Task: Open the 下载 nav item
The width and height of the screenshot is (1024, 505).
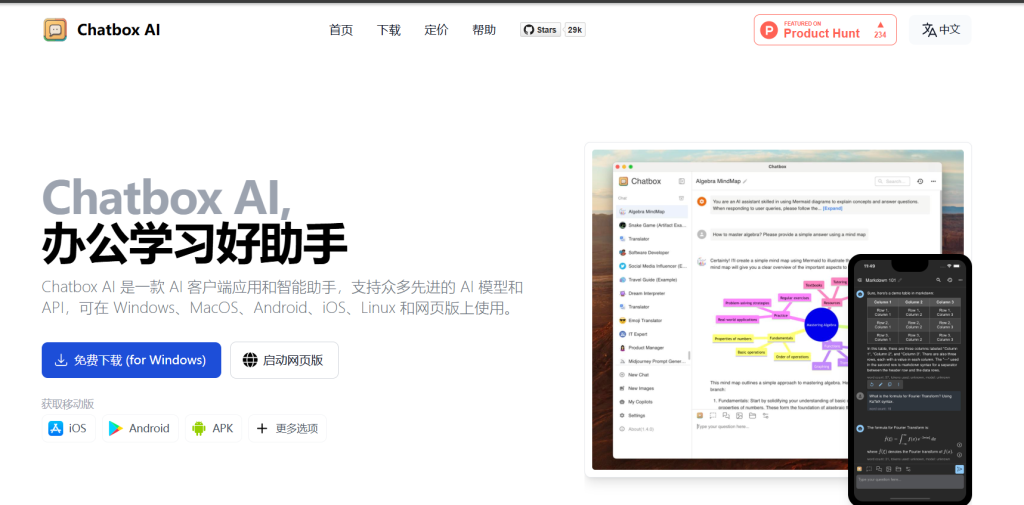Action: click(389, 30)
